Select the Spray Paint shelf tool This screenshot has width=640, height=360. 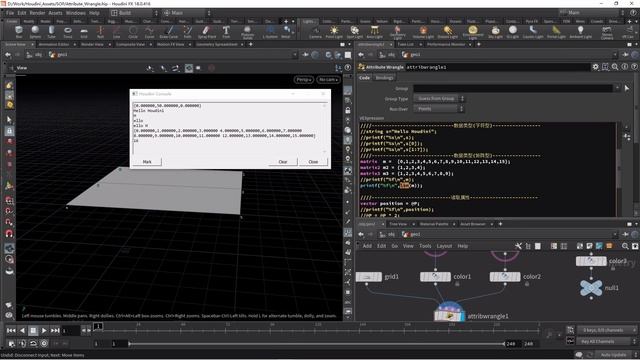click(207, 31)
